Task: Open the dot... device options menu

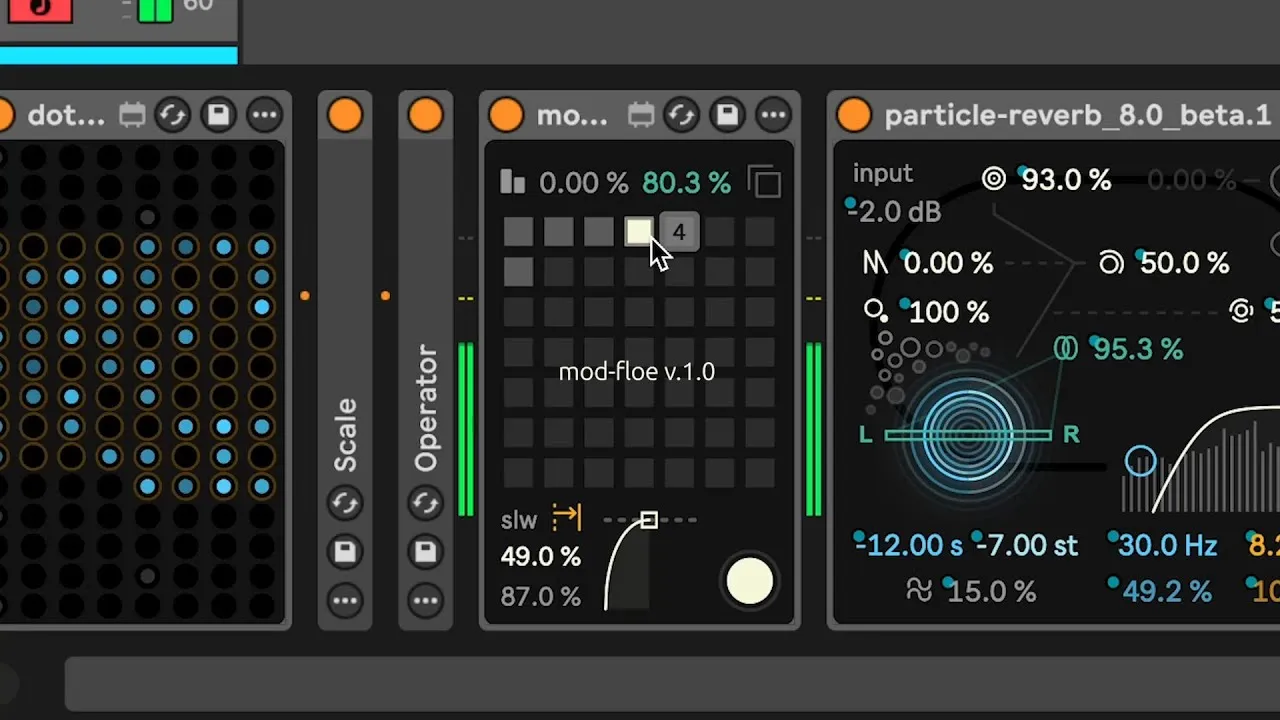Action: coord(264,115)
